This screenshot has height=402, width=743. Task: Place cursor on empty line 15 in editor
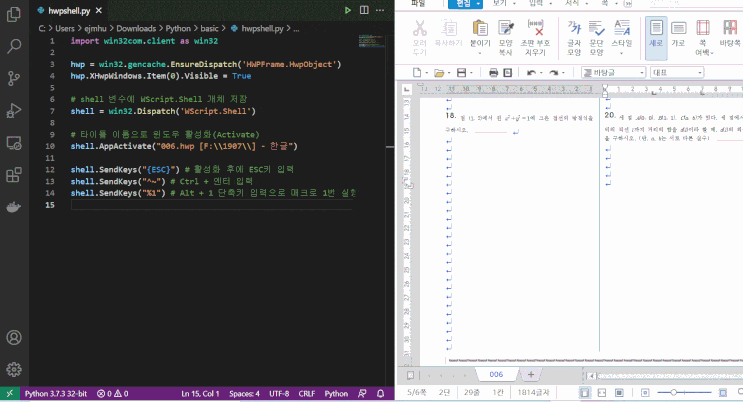coord(211,205)
